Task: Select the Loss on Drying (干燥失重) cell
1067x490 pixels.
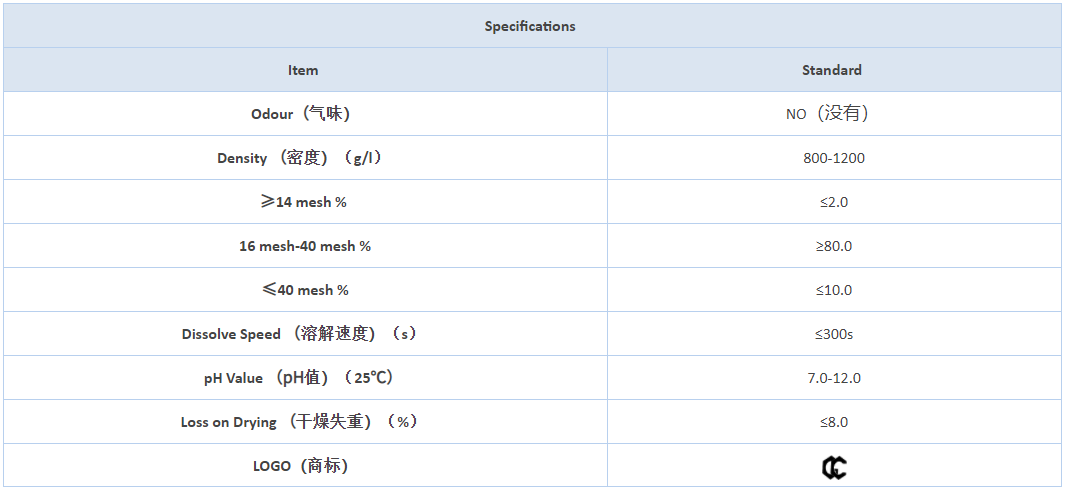Action: coord(303,421)
